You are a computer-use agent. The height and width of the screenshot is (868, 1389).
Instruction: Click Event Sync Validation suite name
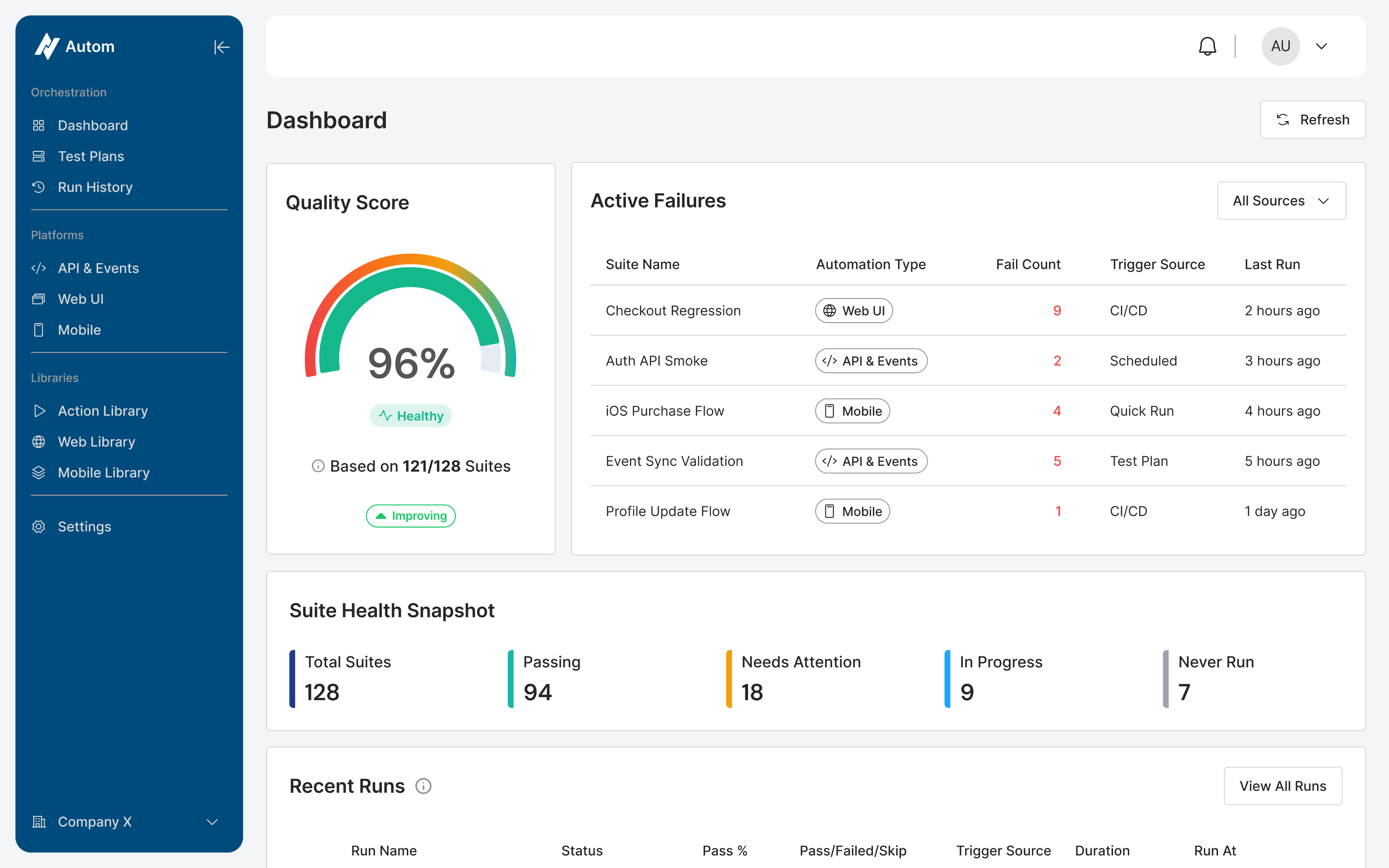[x=674, y=461]
